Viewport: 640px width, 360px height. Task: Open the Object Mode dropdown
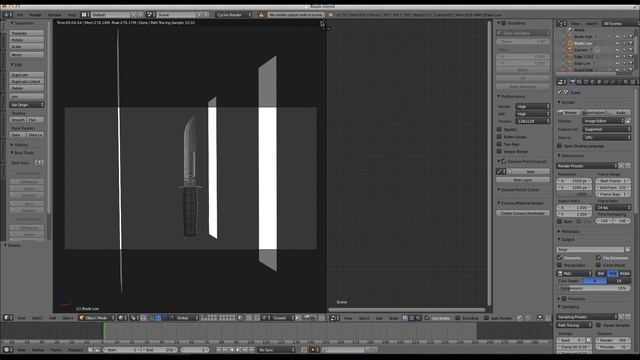97,318
